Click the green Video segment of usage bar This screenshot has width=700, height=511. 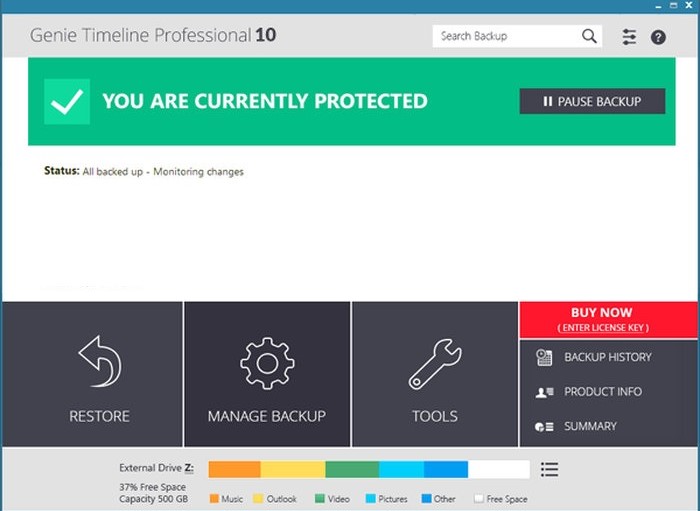[352, 469]
